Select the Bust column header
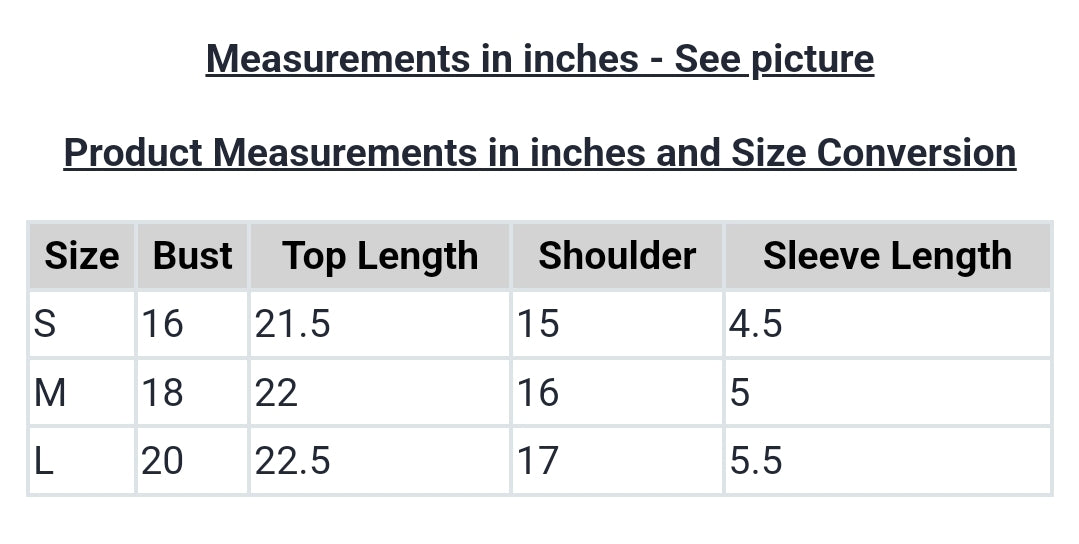Viewport: 1079px width, 544px height. pos(192,256)
